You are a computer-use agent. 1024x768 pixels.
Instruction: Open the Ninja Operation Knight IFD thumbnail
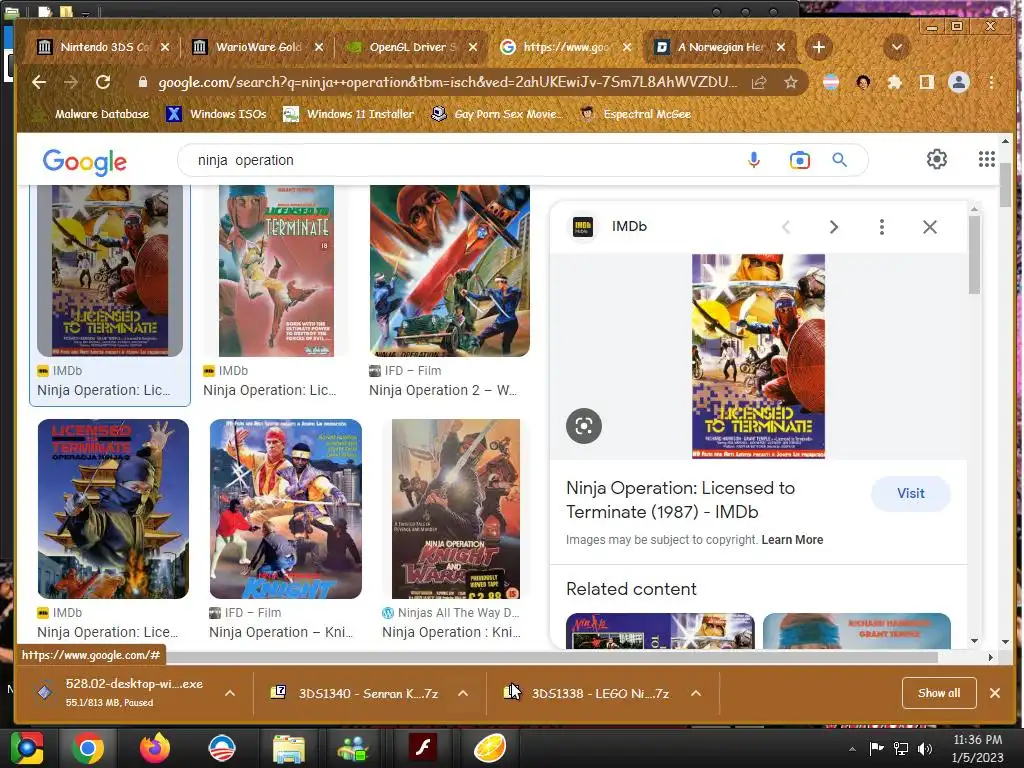point(285,509)
